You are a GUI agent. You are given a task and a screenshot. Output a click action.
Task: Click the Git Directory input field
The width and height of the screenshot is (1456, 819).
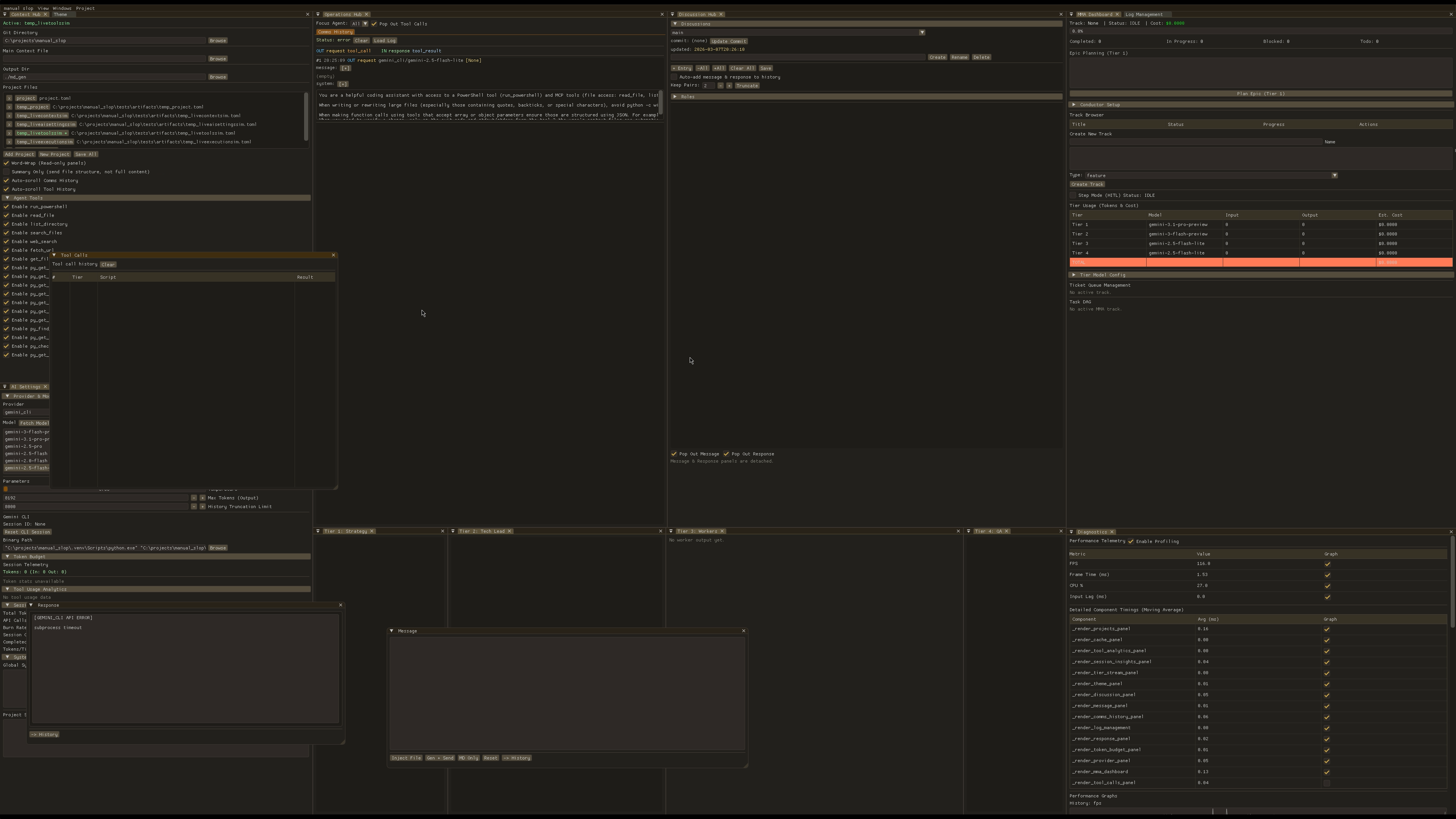[105, 41]
